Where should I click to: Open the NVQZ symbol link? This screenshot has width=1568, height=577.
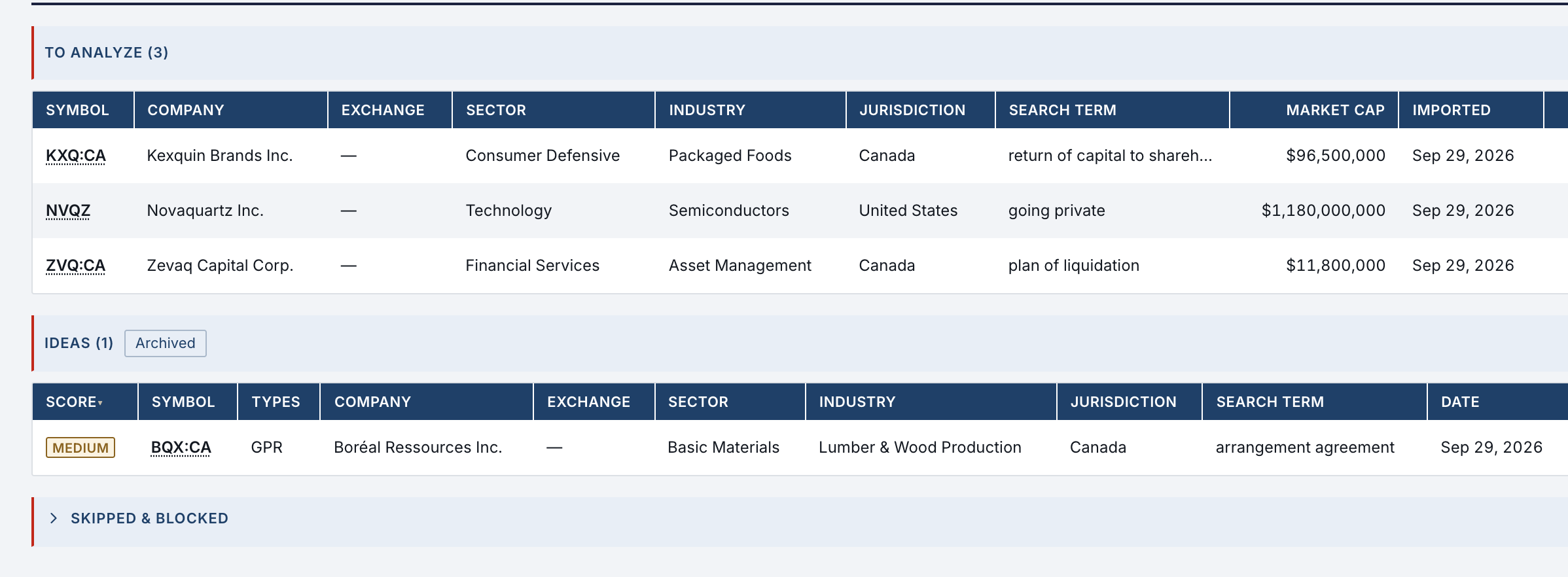point(68,211)
